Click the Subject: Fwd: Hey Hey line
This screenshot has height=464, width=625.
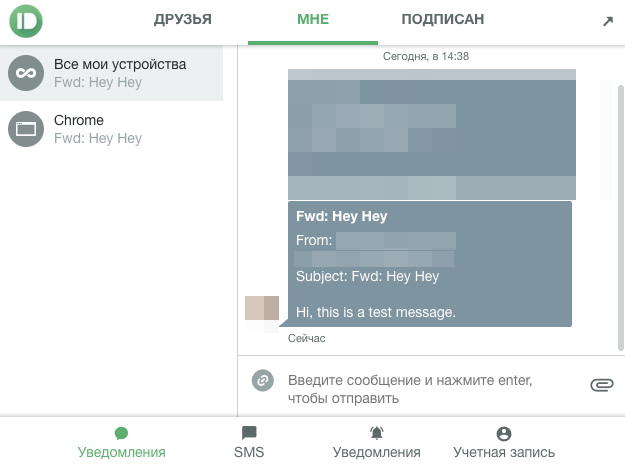coord(367,276)
